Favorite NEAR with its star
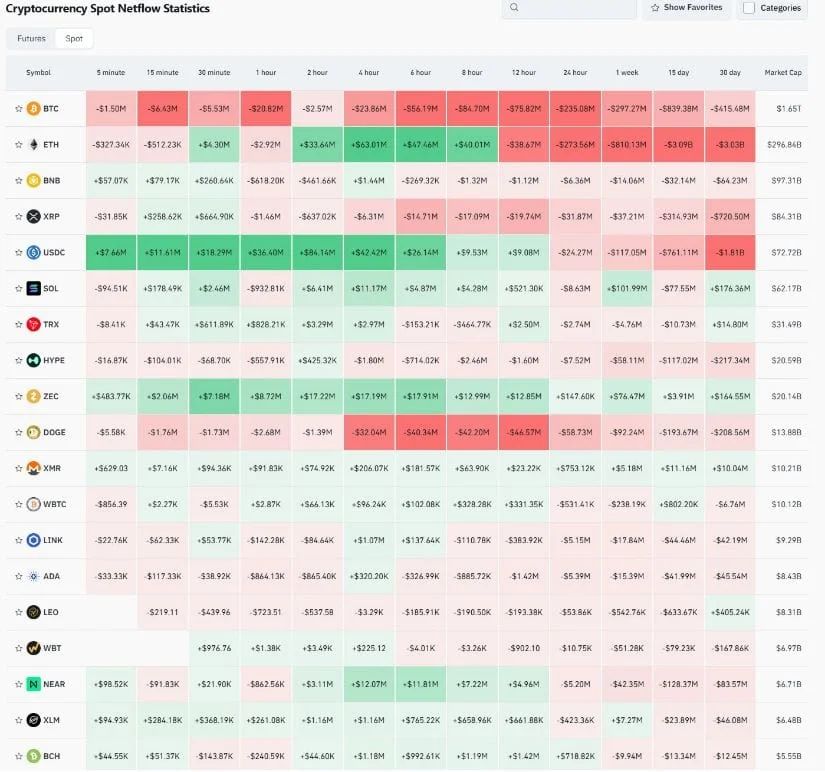The width and height of the screenshot is (825, 772). pyautogui.click(x=18, y=684)
